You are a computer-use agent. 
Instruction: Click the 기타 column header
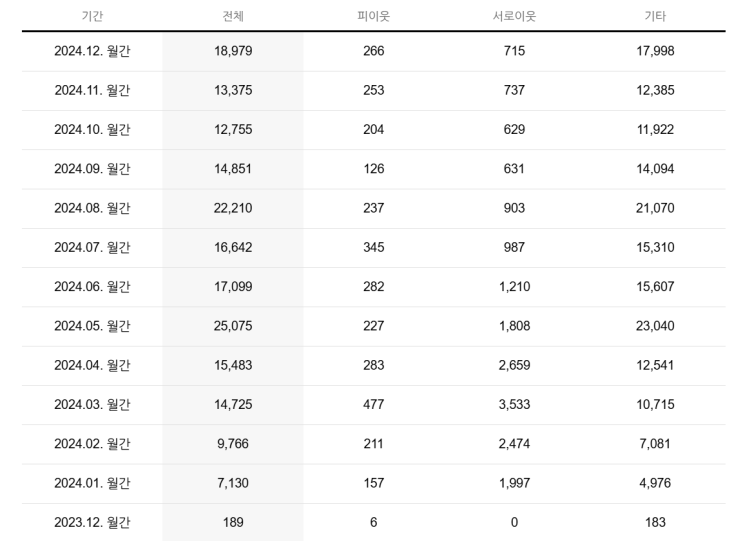point(655,16)
